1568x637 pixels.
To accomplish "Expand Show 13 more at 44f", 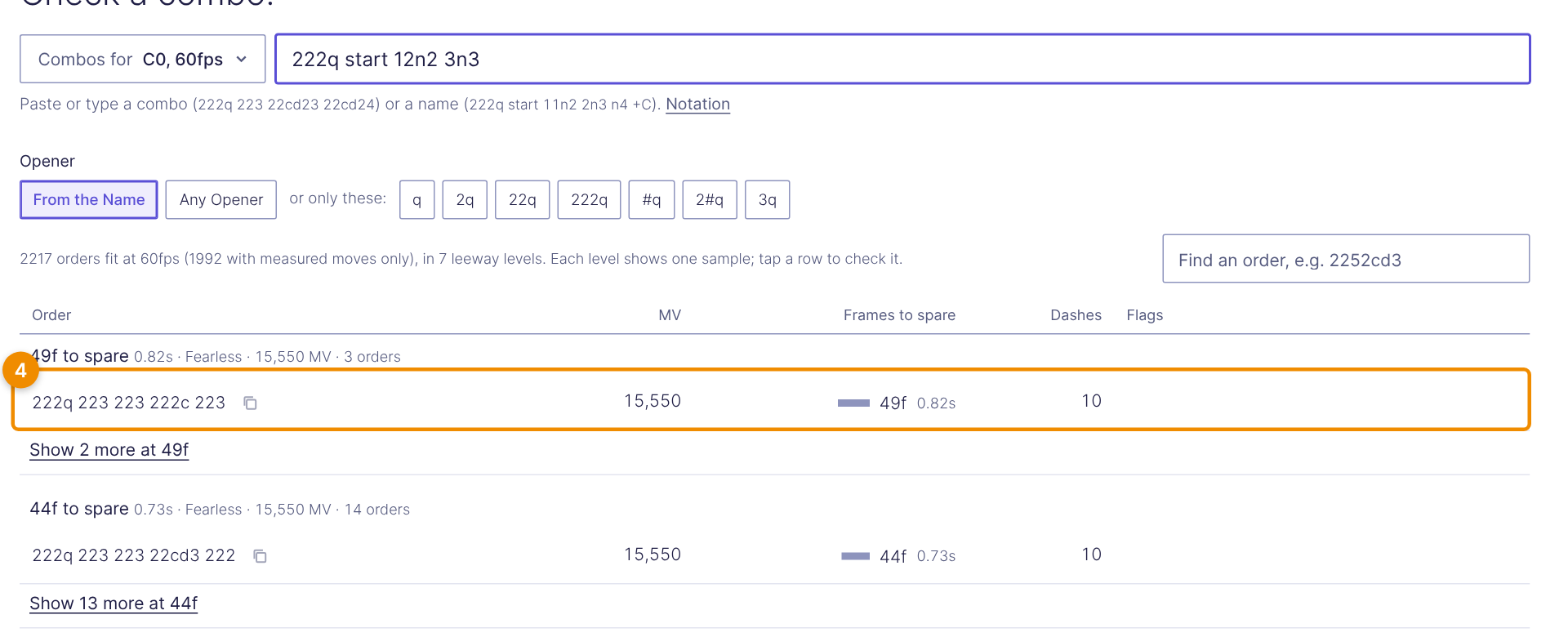I will (114, 604).
